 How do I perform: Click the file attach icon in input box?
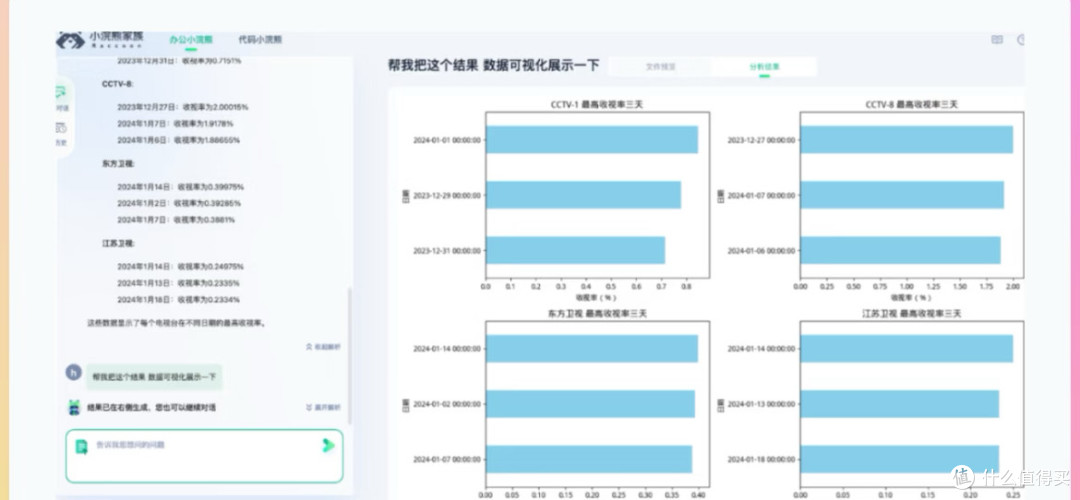[x=81, y=446]
